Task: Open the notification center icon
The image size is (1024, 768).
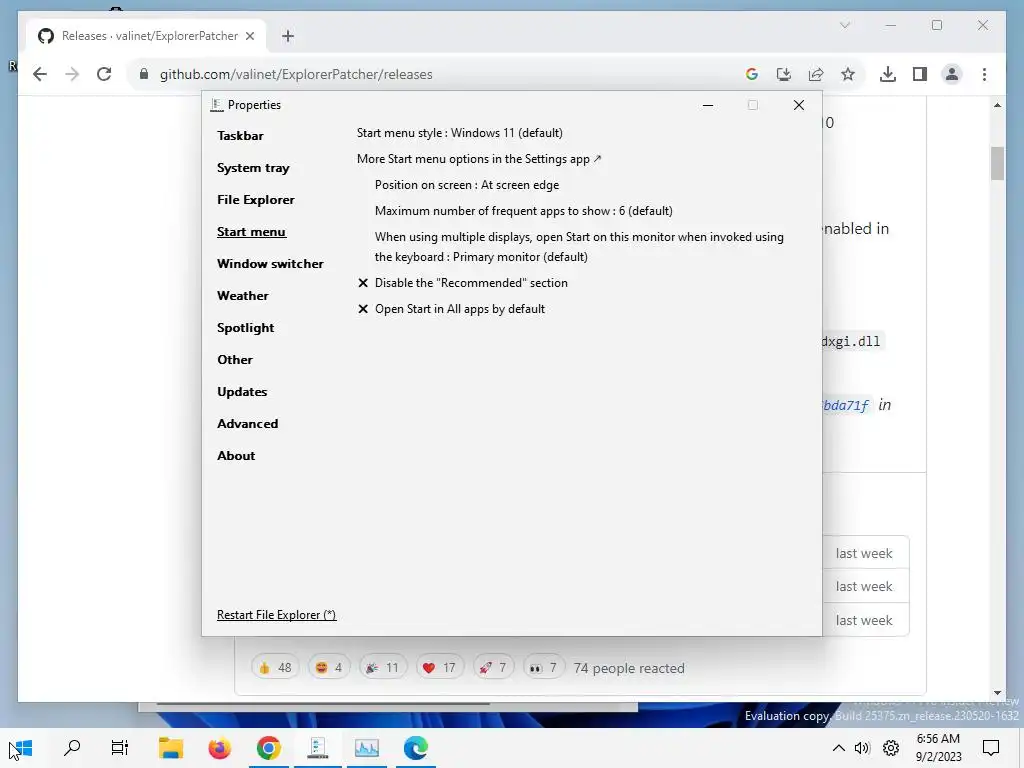Action: point(991,748)
